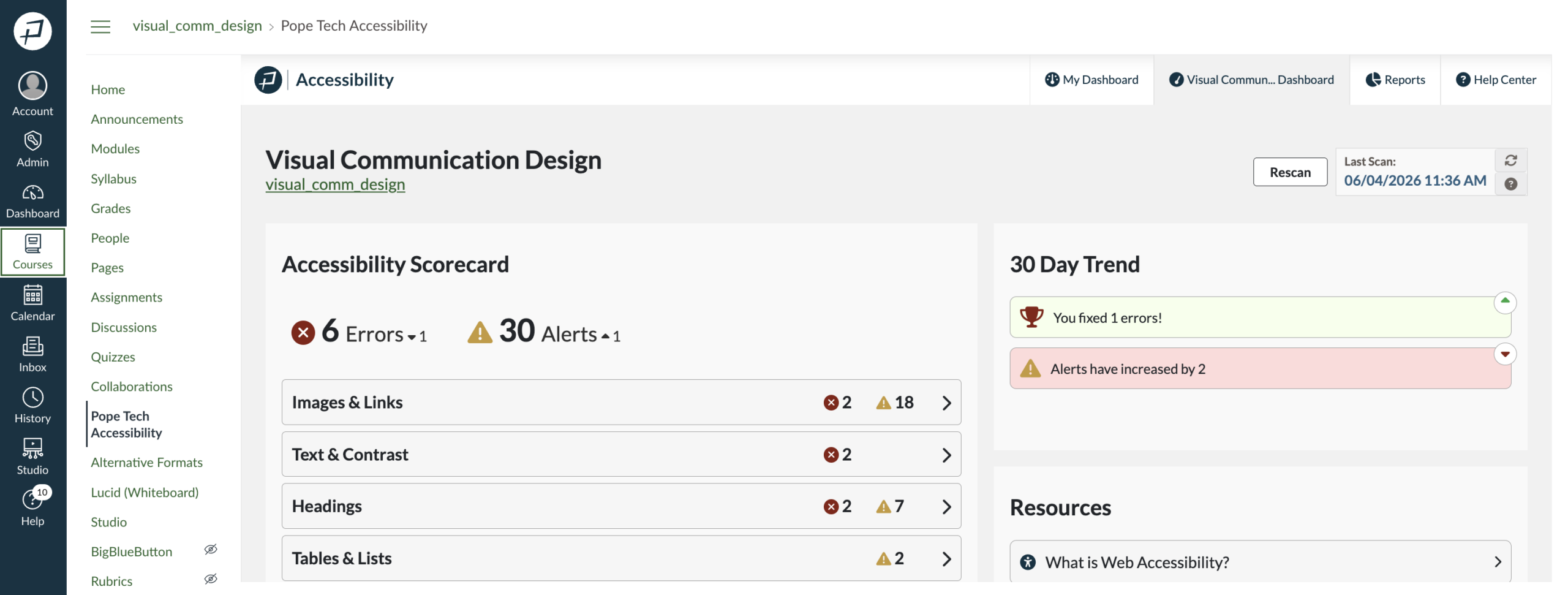
Task: Toggle BigBlueButton hidden eye icon
Action: [x=211, y=549]
